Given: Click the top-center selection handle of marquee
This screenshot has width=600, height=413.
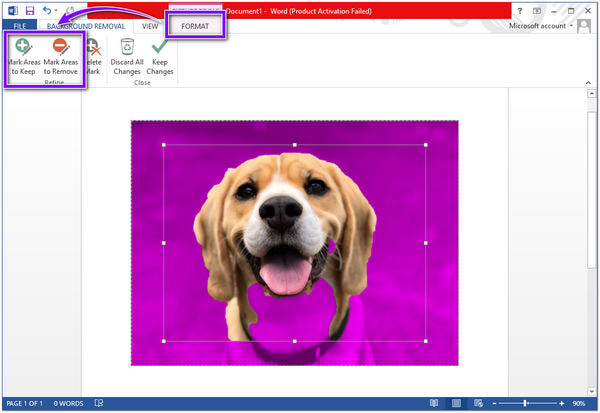Looking at the screenshot, I should tap(295, 145).
